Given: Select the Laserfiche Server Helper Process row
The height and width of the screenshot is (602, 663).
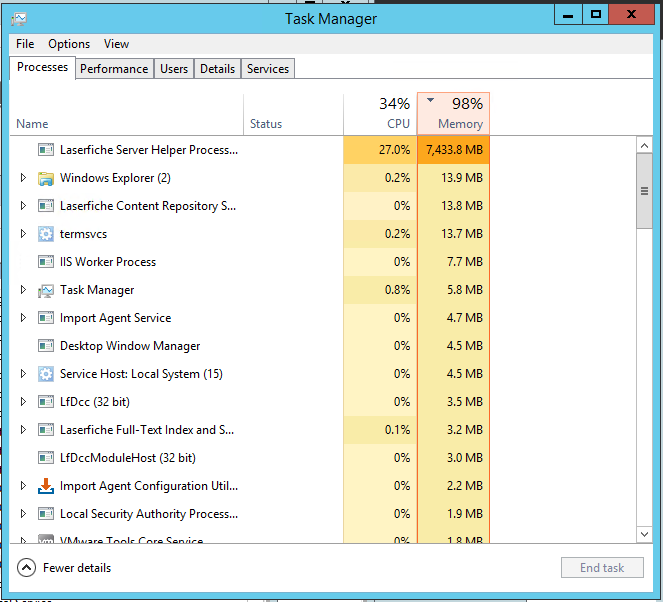Looking at the screenshot, I should click(249, 150).
